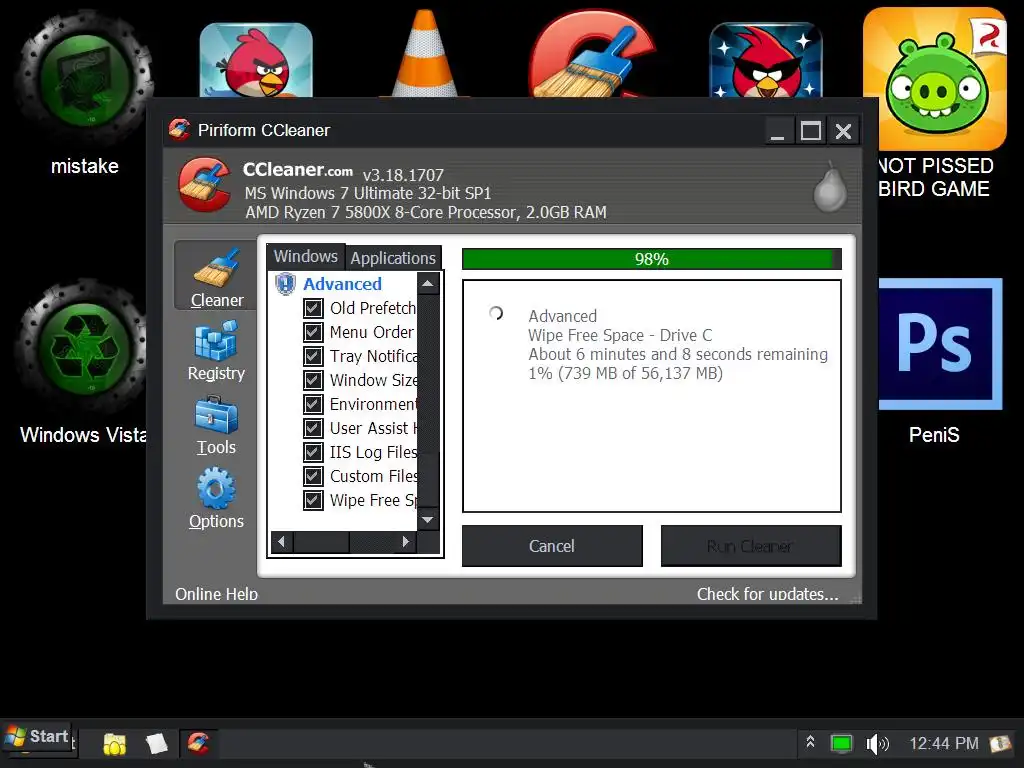Uncheck Custom Files and Folders checkbox
The height and width of the screenshot is (768, 1024).
pyautogui.click(x=313, y=476)
